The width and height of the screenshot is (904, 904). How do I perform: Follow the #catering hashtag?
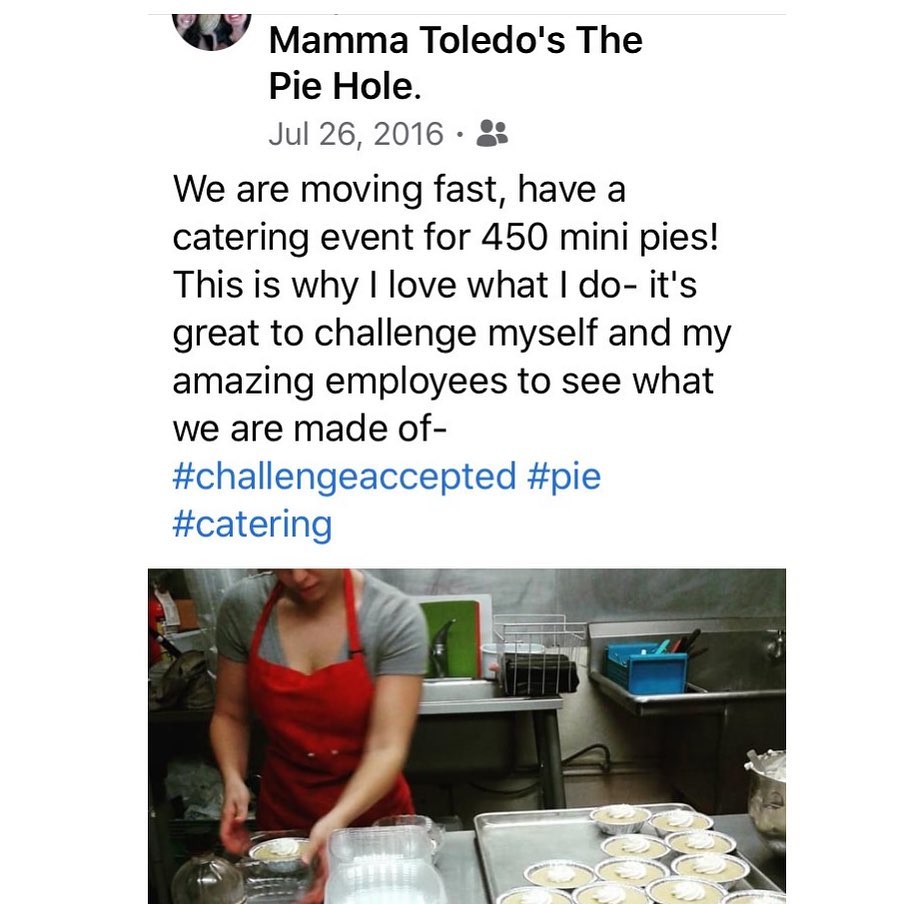click(253, 525)
